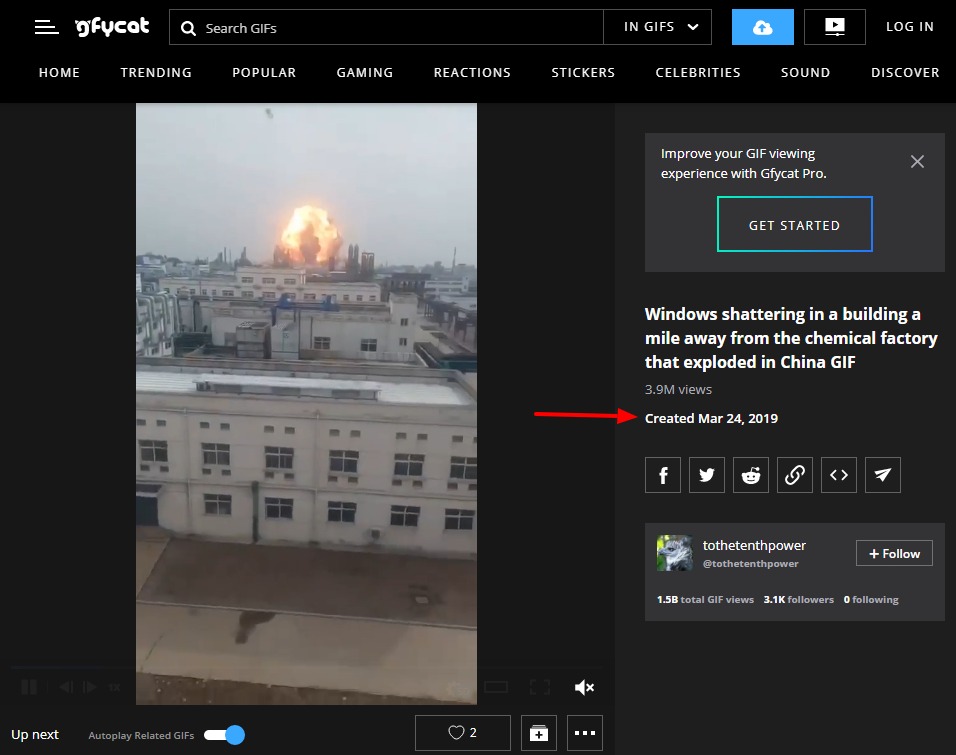Open the embed code icon
Screen dimensions: 956x755
(838, 474)
